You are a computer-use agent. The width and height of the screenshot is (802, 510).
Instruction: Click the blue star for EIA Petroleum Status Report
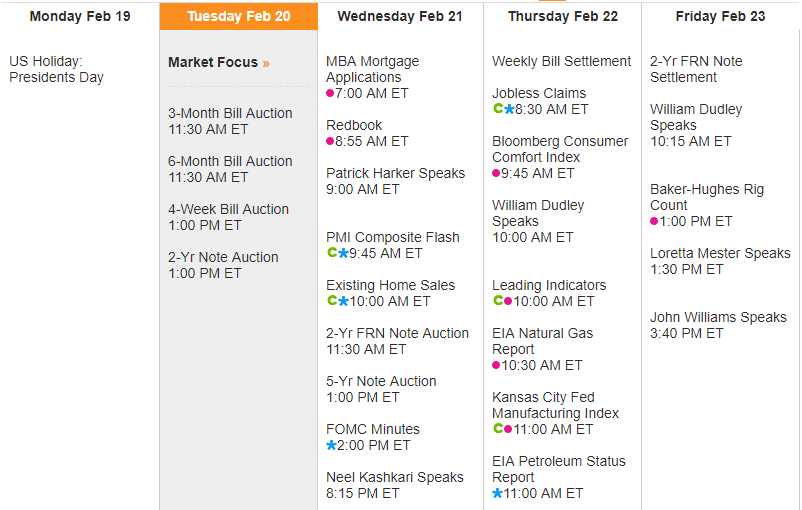pyautogui.click(x=497, y=494)
